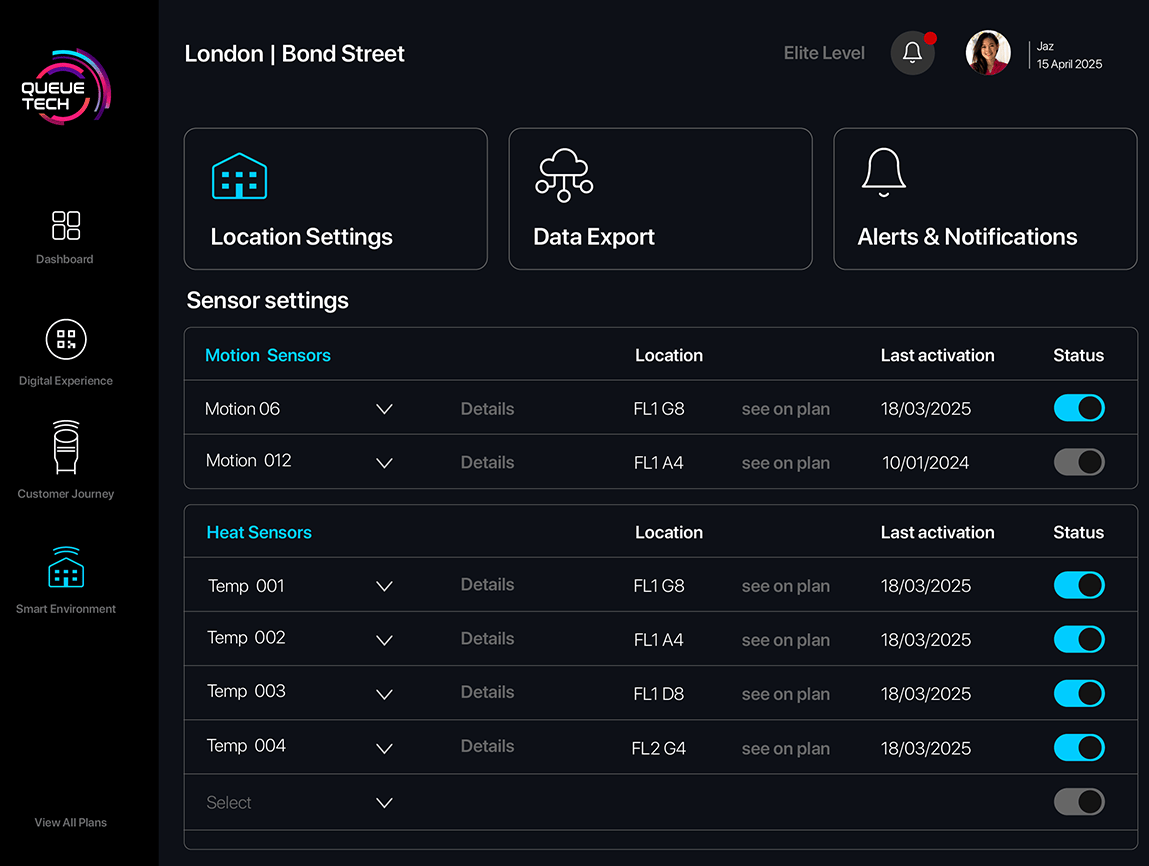Turn off Temp 003 status toggle

pyautogui.click(x=1079, y=693)
